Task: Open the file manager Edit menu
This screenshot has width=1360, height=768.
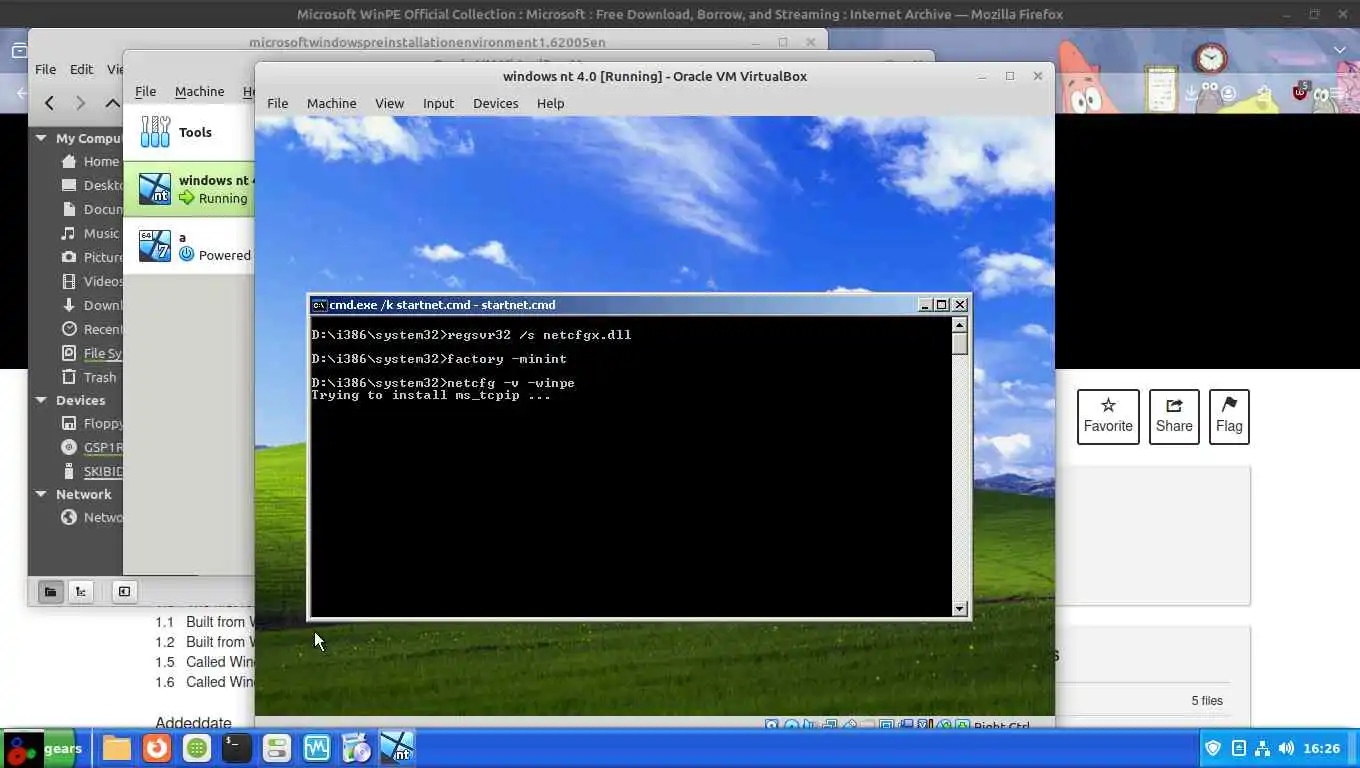Action: tap(81, 69)
